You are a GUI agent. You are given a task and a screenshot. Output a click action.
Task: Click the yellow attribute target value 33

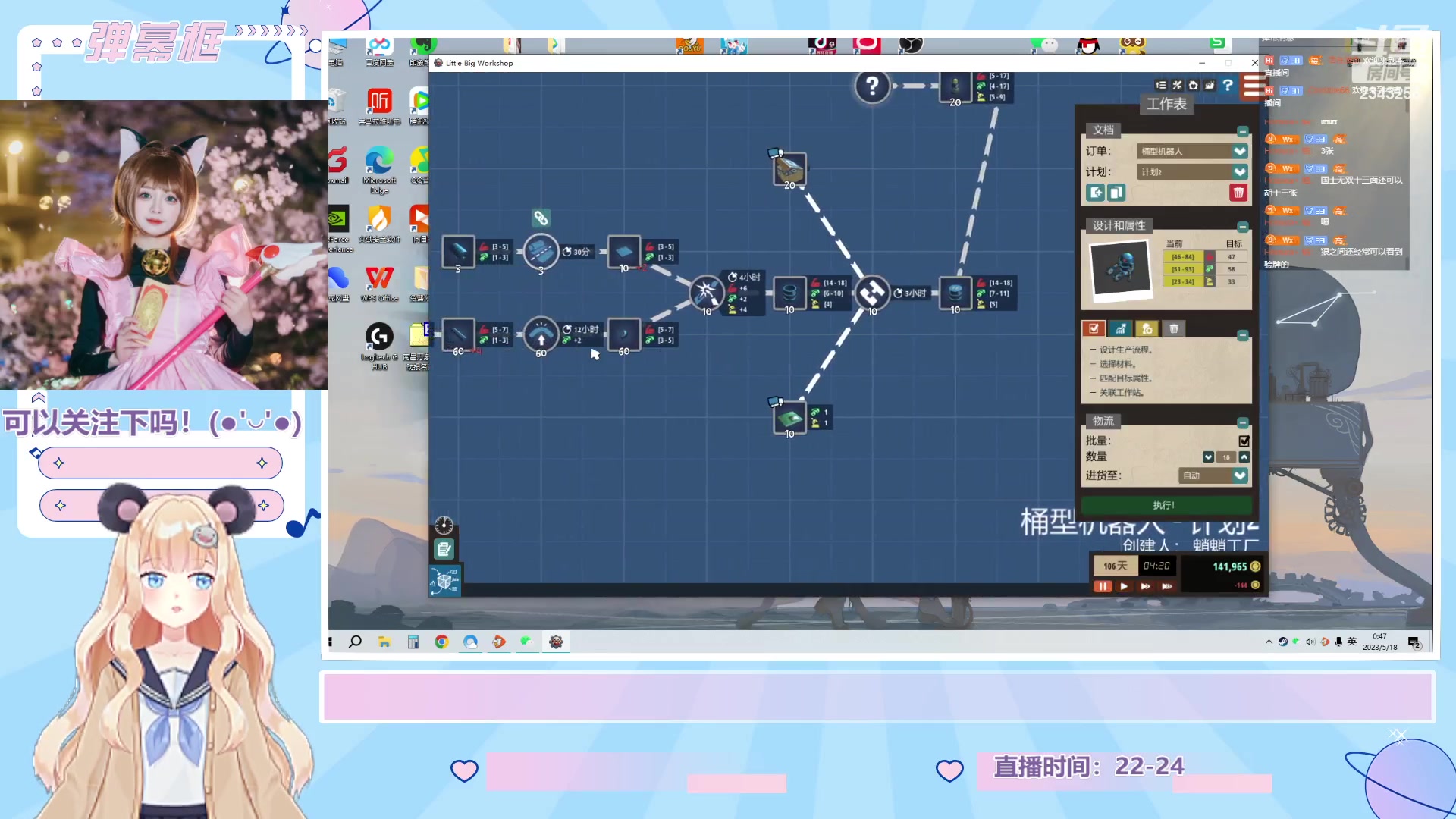click(x=1232, y=281)
